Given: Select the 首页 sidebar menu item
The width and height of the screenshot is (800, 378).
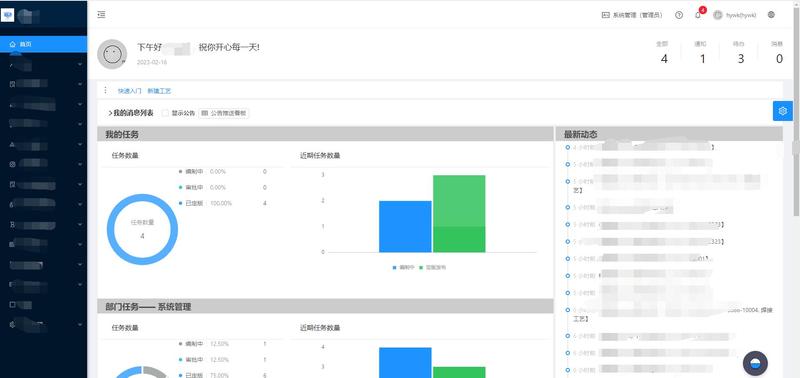Looking at the screenshot, I should tap(43, 44).
